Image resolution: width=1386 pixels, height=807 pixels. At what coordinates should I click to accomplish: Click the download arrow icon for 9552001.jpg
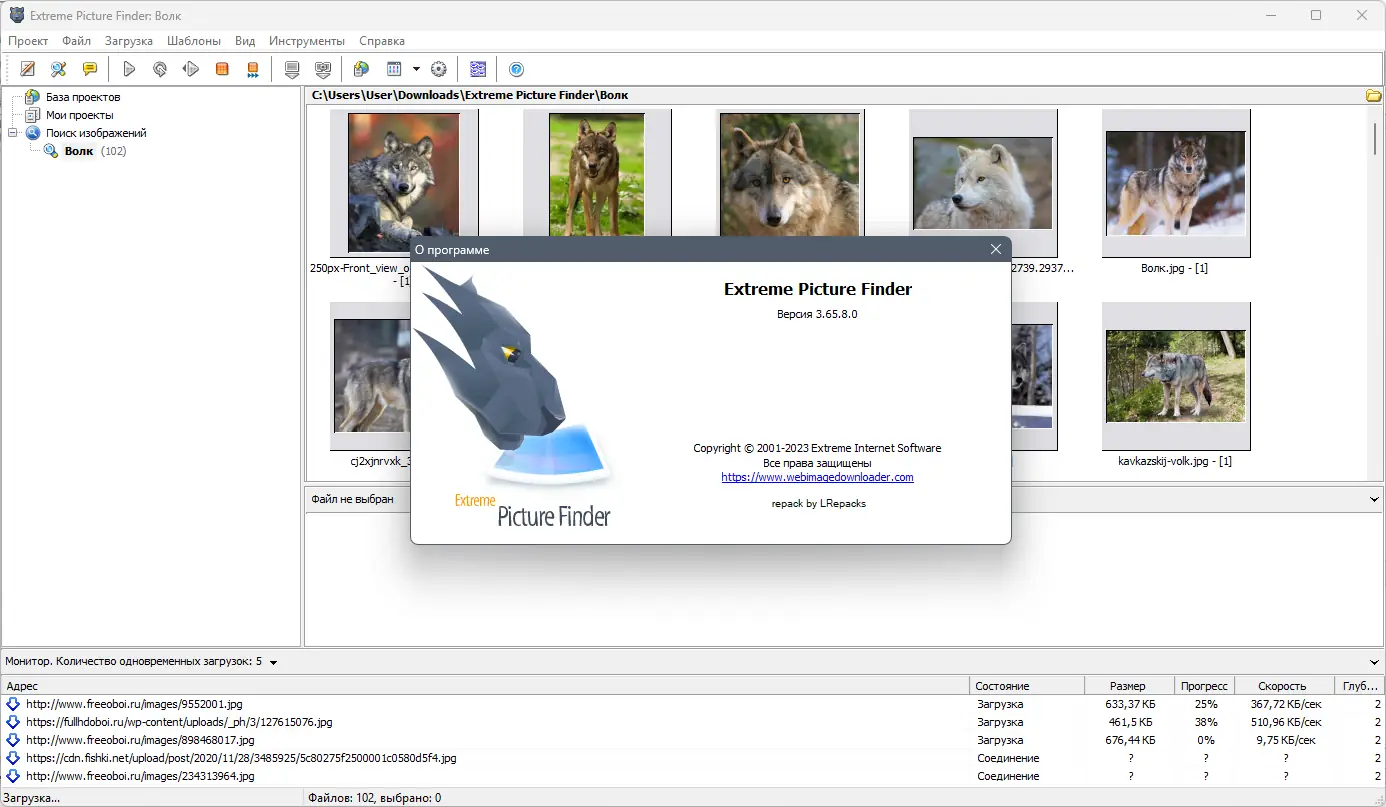pyautogui.click(x=13, y=704)
